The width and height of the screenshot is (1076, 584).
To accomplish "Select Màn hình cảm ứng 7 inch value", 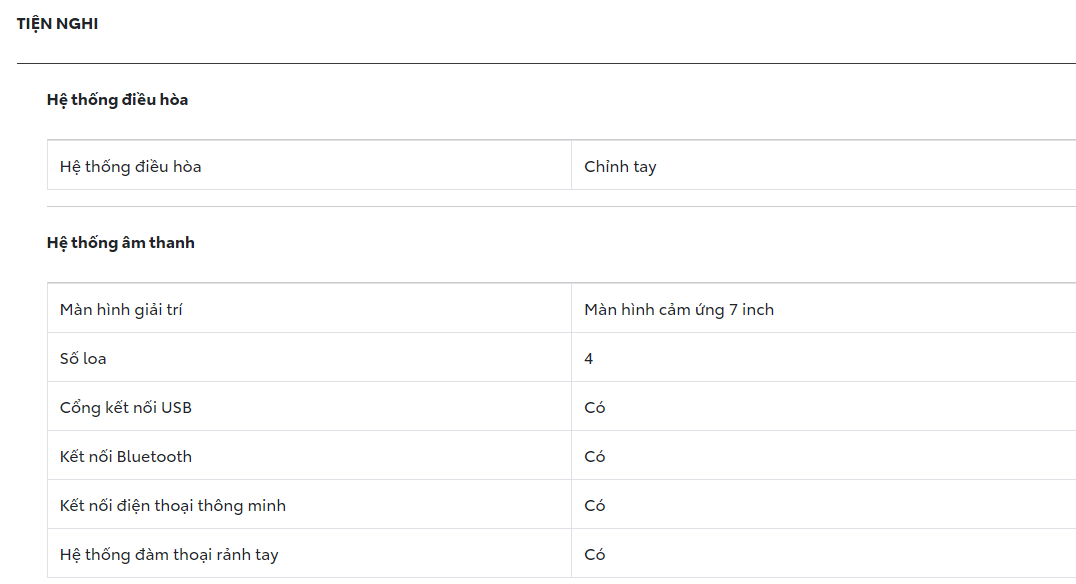I will [x=678, y=309].
